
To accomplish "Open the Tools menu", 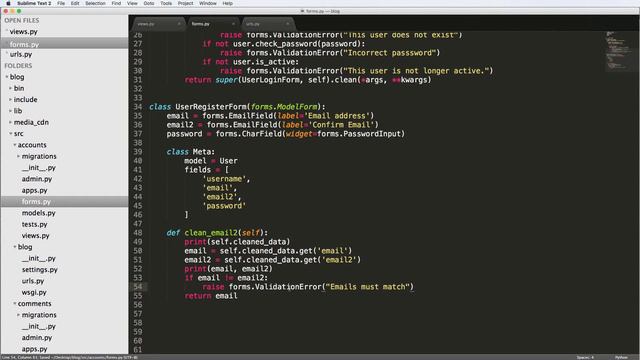I will (166, 3).
